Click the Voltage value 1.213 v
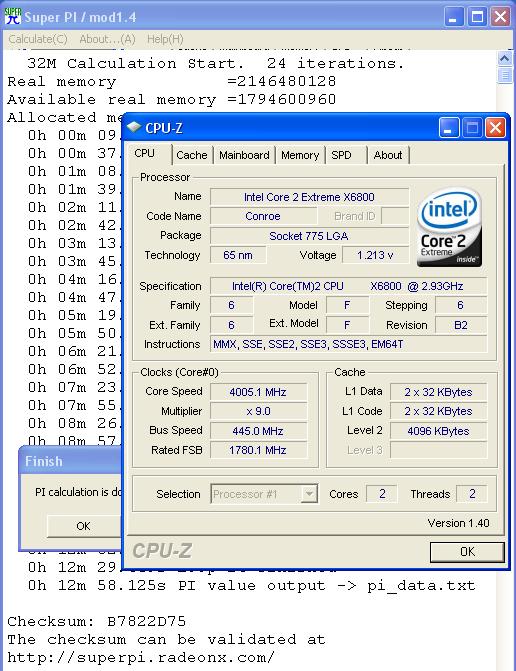The image size is (516, 671). 375,255
